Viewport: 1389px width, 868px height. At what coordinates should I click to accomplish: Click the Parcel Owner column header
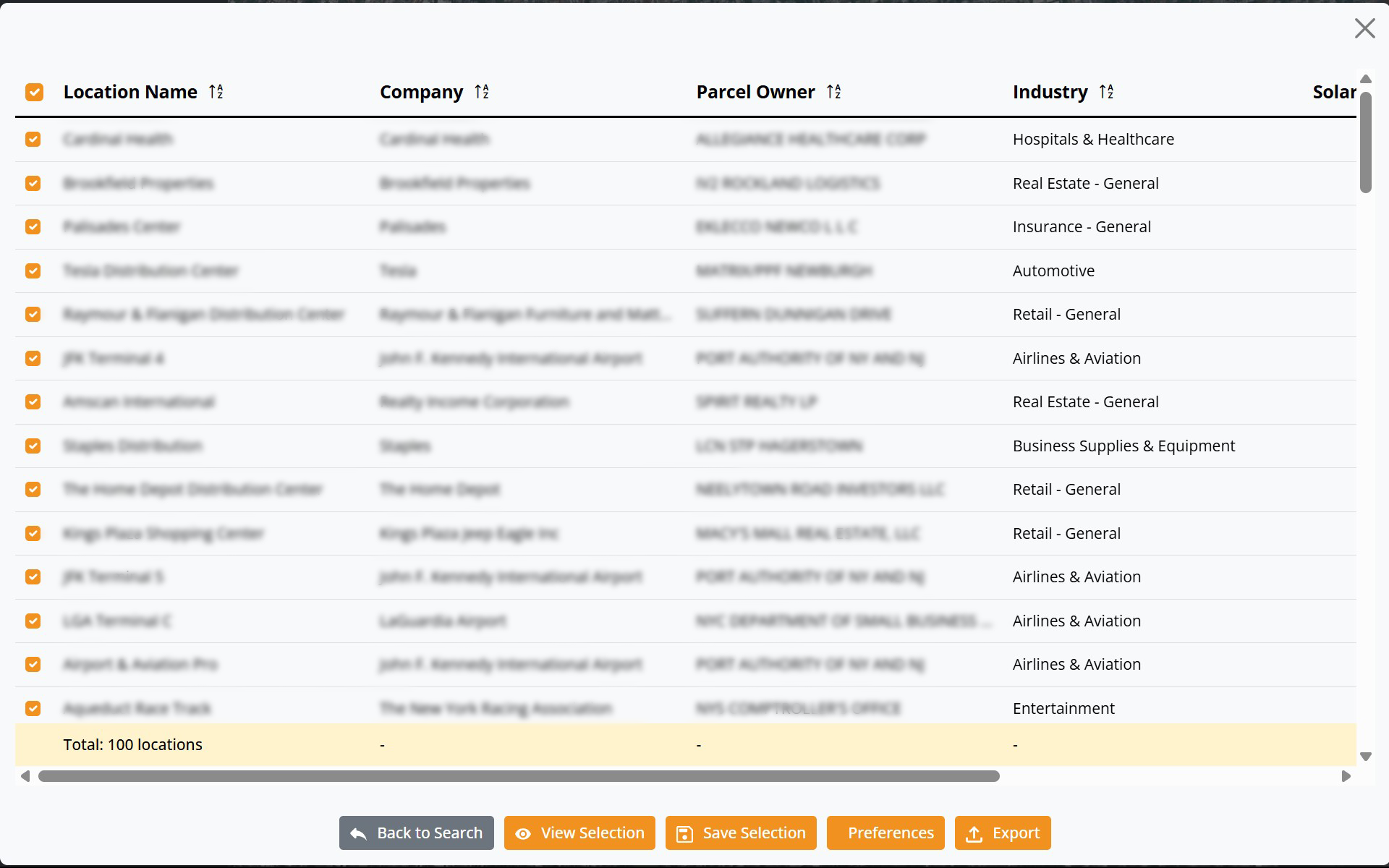pyautogui.click(x=755, y=92)
